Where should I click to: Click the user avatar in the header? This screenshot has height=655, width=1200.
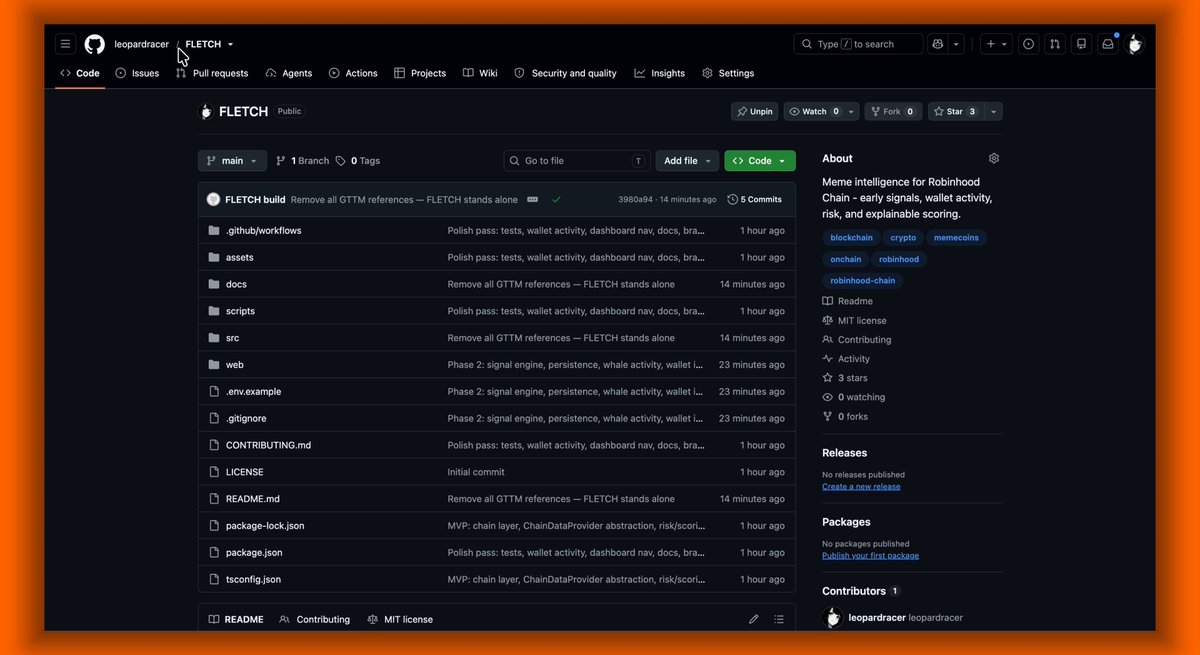click(x=1134, y=44)
